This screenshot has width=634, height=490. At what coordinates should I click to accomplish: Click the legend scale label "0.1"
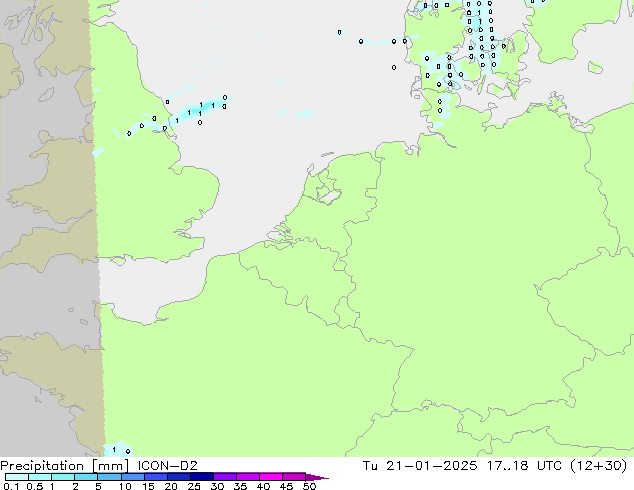pyautogui.click(x=11, y=486)
